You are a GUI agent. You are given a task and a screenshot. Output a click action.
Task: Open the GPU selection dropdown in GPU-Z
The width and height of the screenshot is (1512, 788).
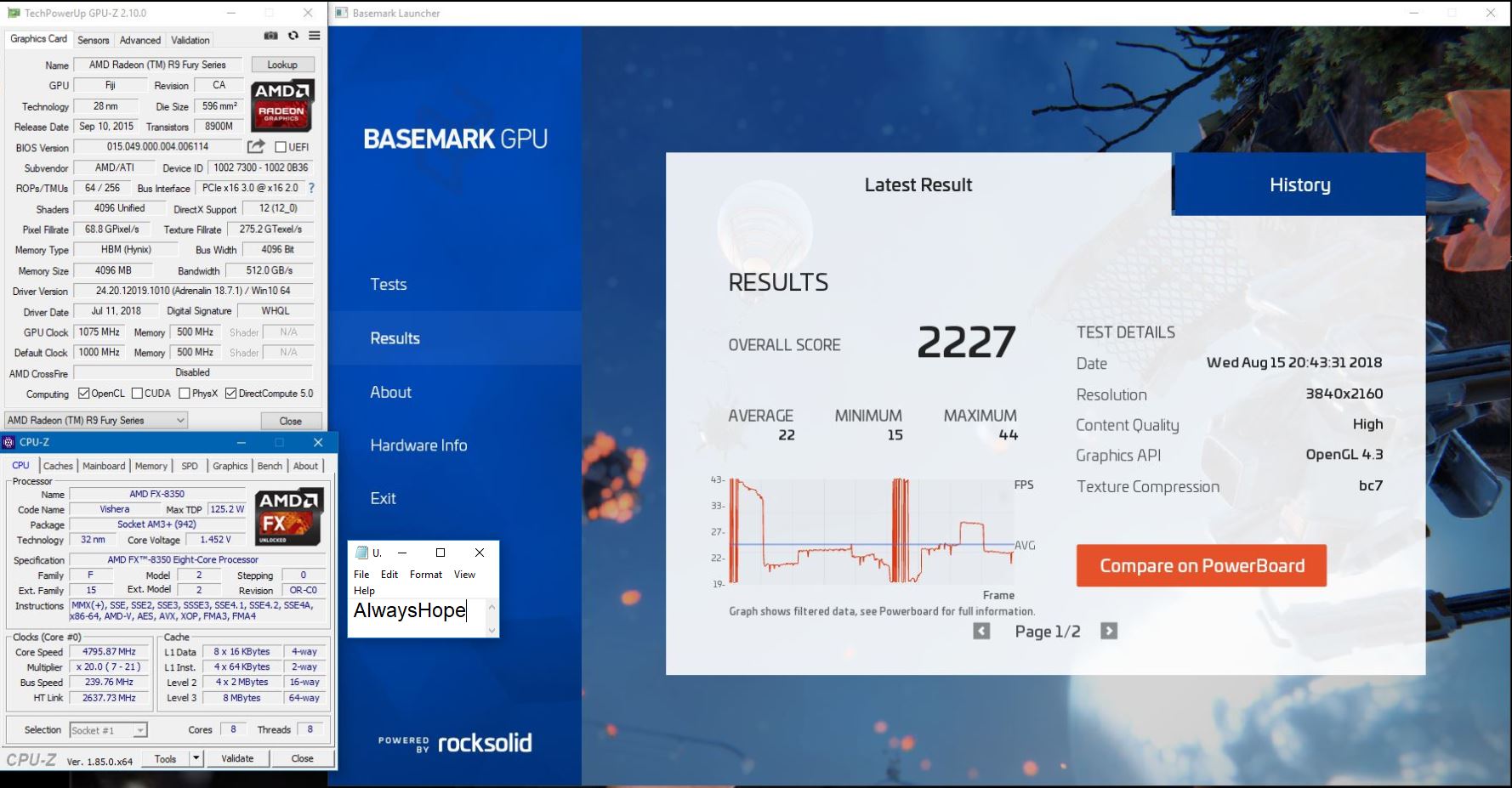(95, 420)
